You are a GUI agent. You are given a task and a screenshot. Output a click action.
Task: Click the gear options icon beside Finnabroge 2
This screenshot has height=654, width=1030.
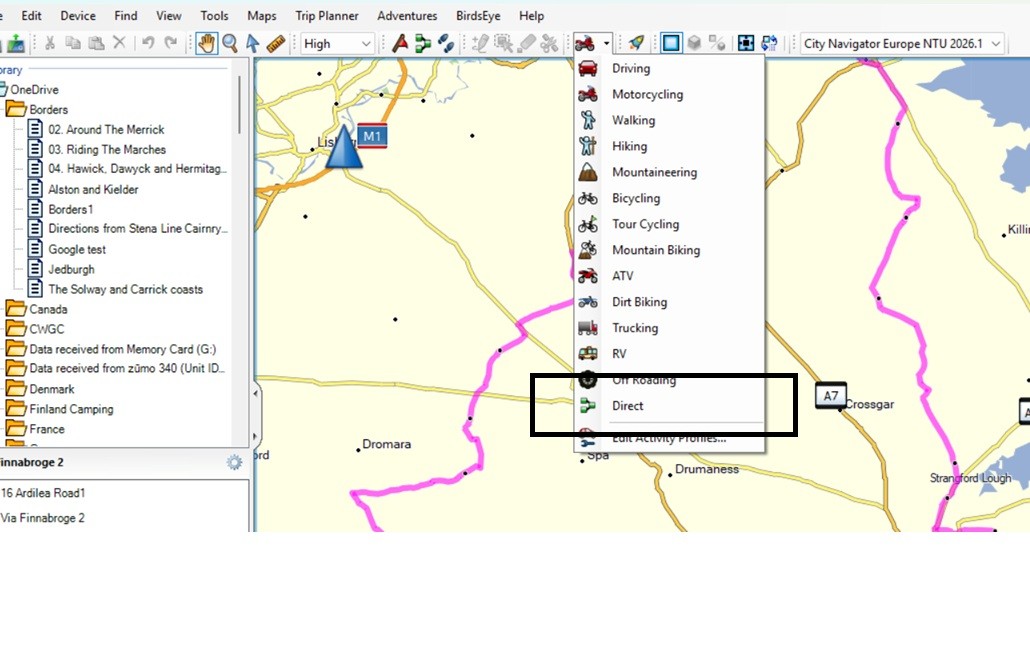click(234, 462)
